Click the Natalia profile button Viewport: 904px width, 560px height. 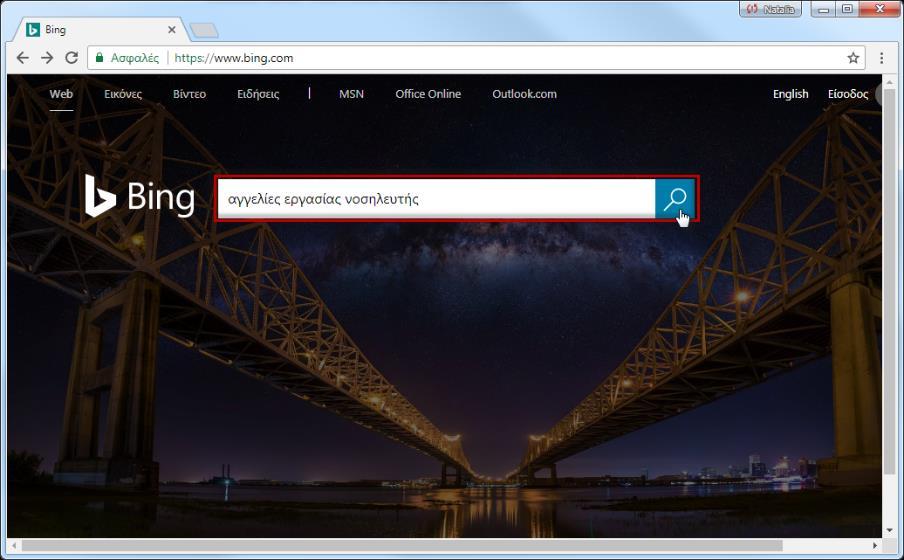(770, 9)
